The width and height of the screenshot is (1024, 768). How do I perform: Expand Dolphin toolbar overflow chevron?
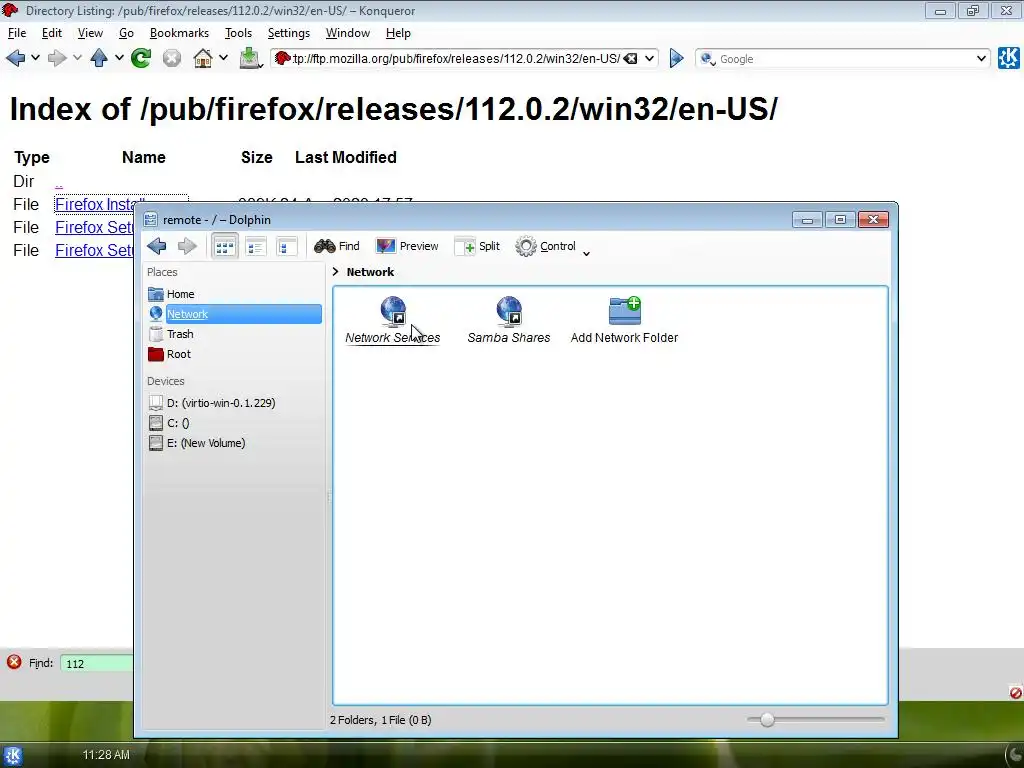click(x=586, y=253)
